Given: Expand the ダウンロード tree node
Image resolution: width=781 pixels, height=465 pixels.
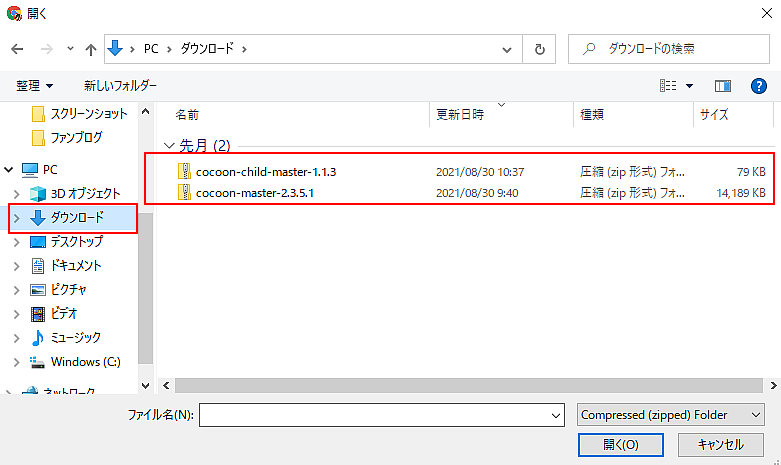Looking at the screenshot, I should click(16, 218).
